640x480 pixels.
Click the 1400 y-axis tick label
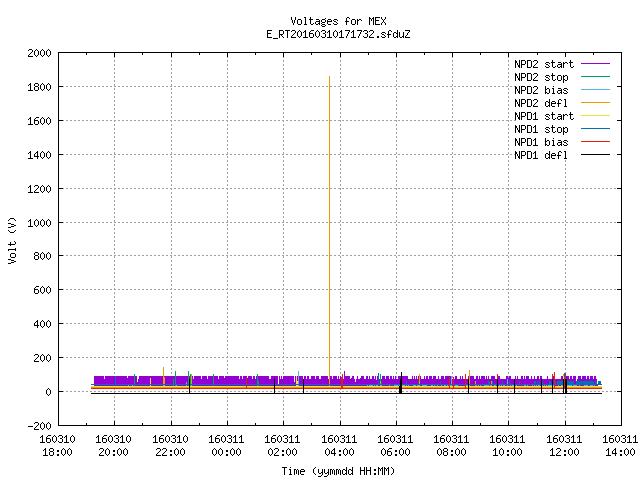tap(39, 155)
